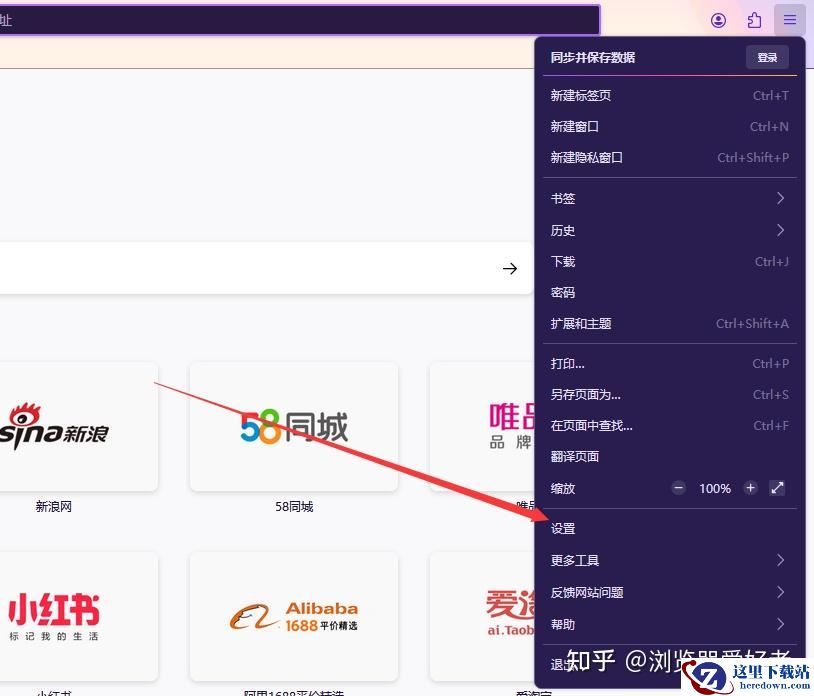Zoom out with the minus button
This screenshot has width=814, height=696.
pyautogui.click(x=678, y=488)
